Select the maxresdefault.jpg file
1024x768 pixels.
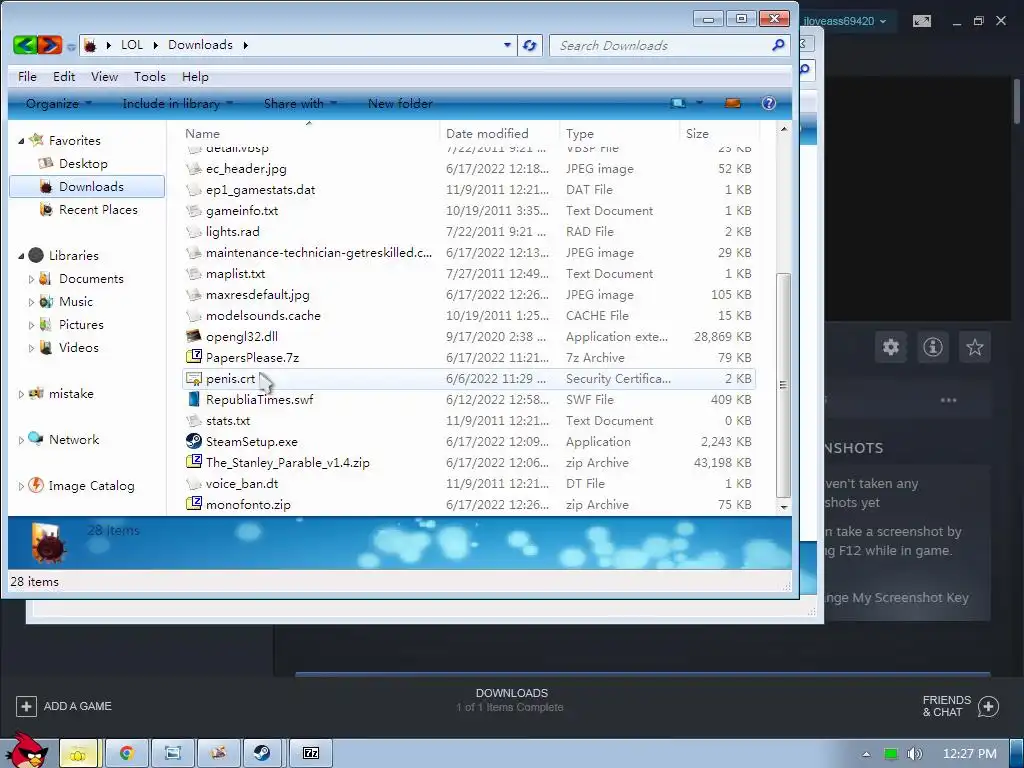point(257,295)
